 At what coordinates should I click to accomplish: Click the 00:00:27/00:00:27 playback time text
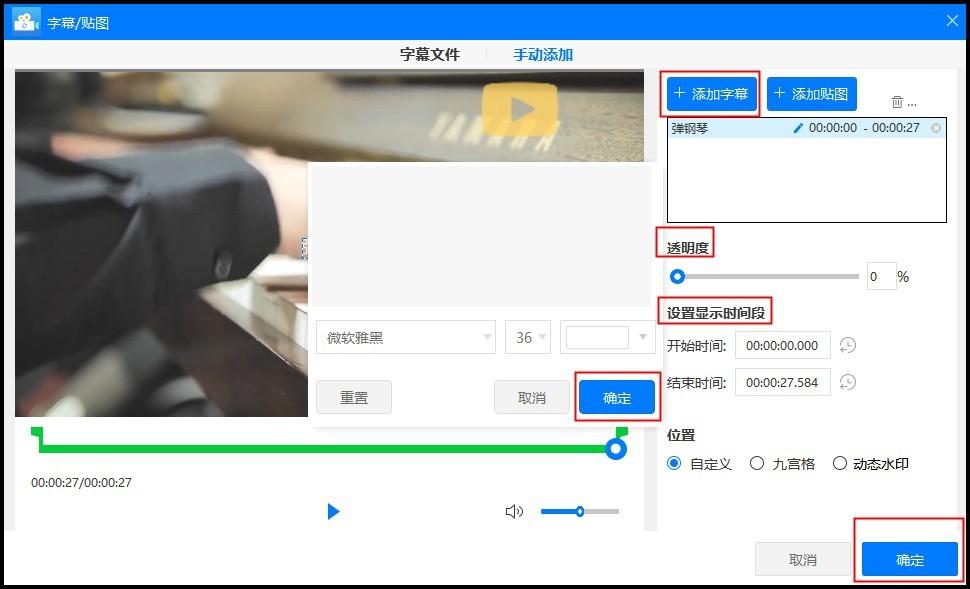82,483
